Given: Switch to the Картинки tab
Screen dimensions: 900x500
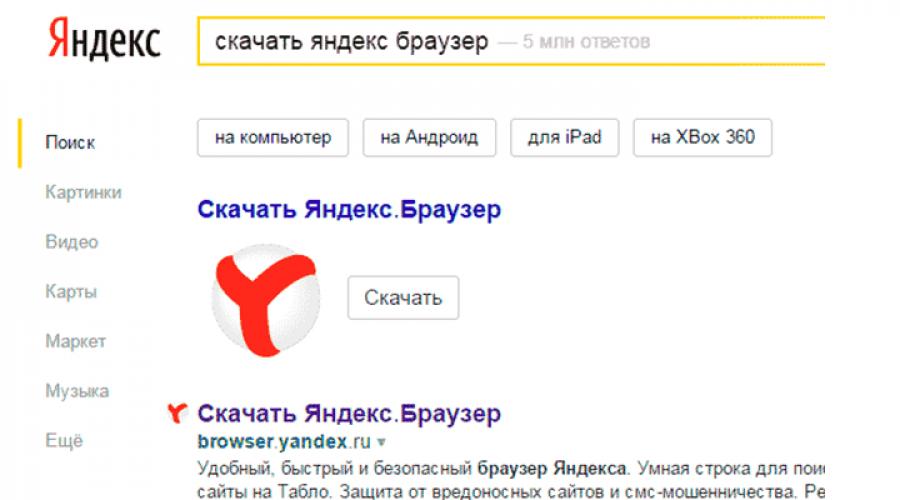Looking at the screenshot, I should [83, 192].
